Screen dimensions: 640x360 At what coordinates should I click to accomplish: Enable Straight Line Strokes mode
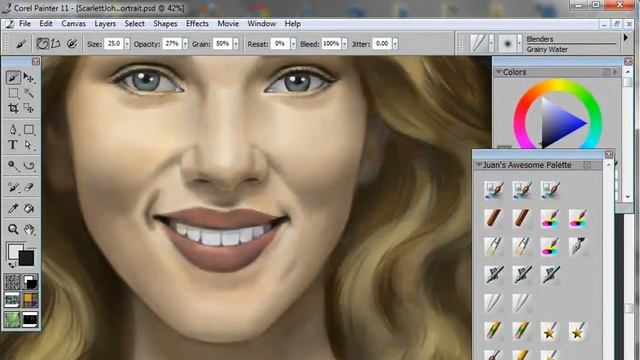pos(56,44)
